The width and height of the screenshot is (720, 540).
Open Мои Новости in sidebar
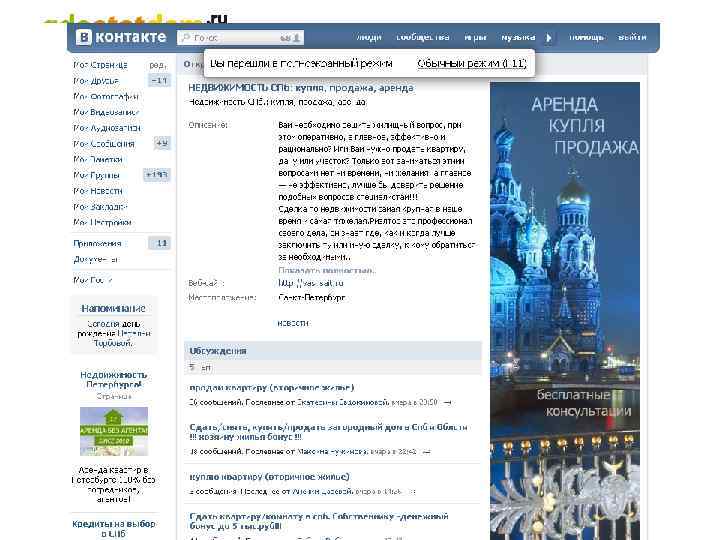[x=98, y=191]
